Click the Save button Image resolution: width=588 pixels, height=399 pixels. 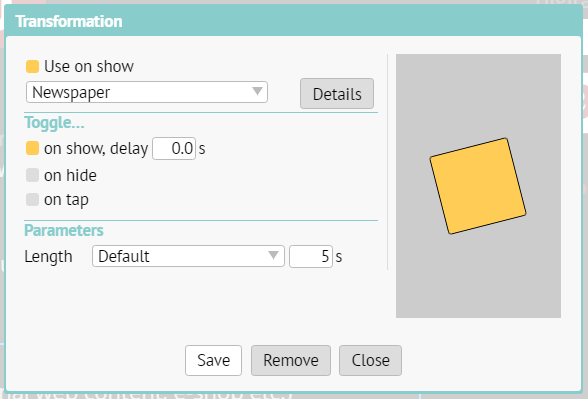[213, 360]
